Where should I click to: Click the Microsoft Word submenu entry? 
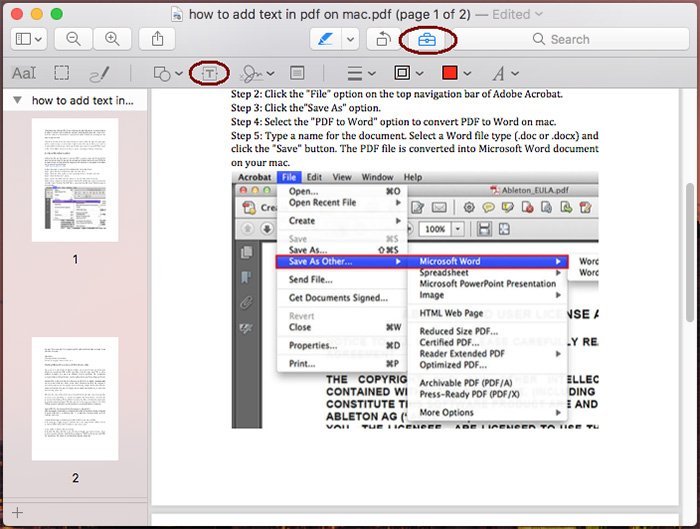click(x=488, y=262)
